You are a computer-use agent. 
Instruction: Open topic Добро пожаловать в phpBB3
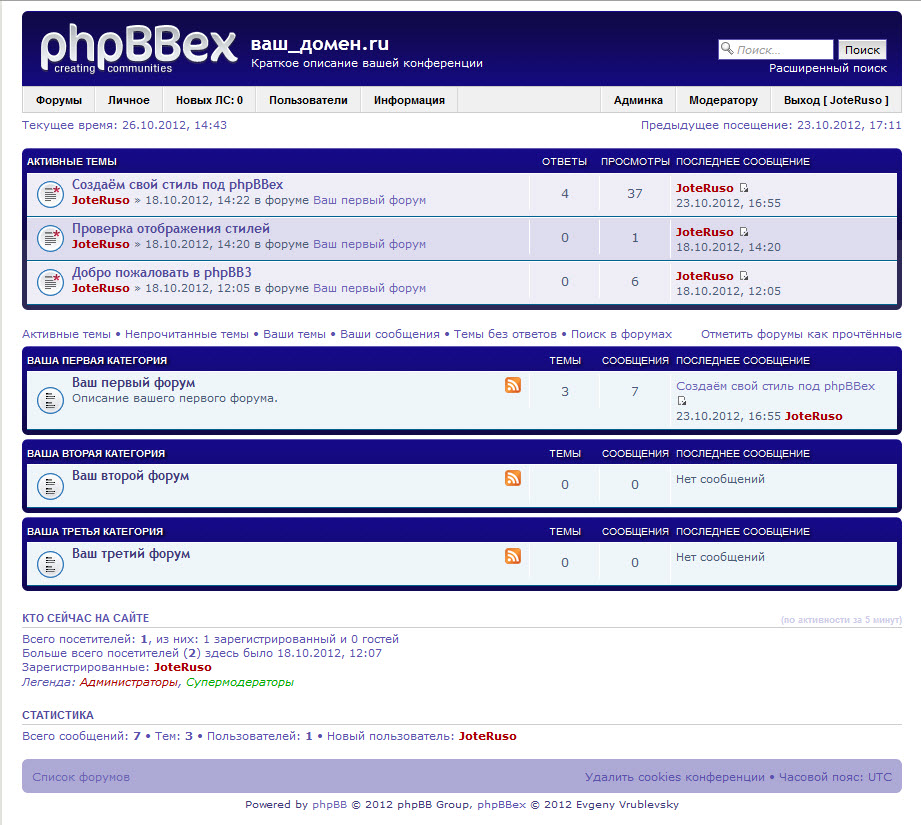click(161, 272)
